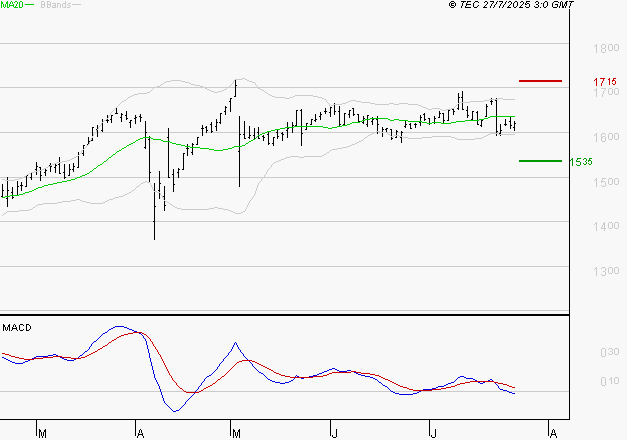Click the 1400 price axis label

pos(606,226)
